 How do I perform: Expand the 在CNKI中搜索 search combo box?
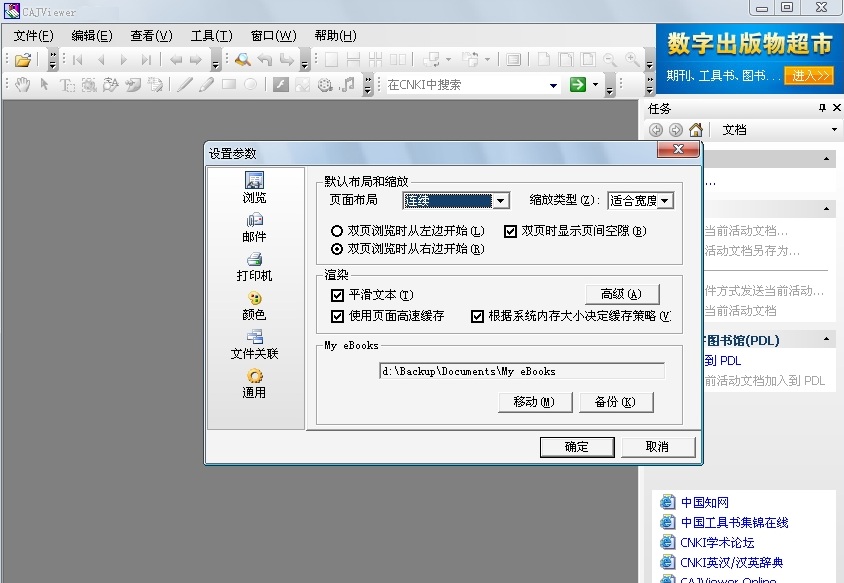[553, 85]
